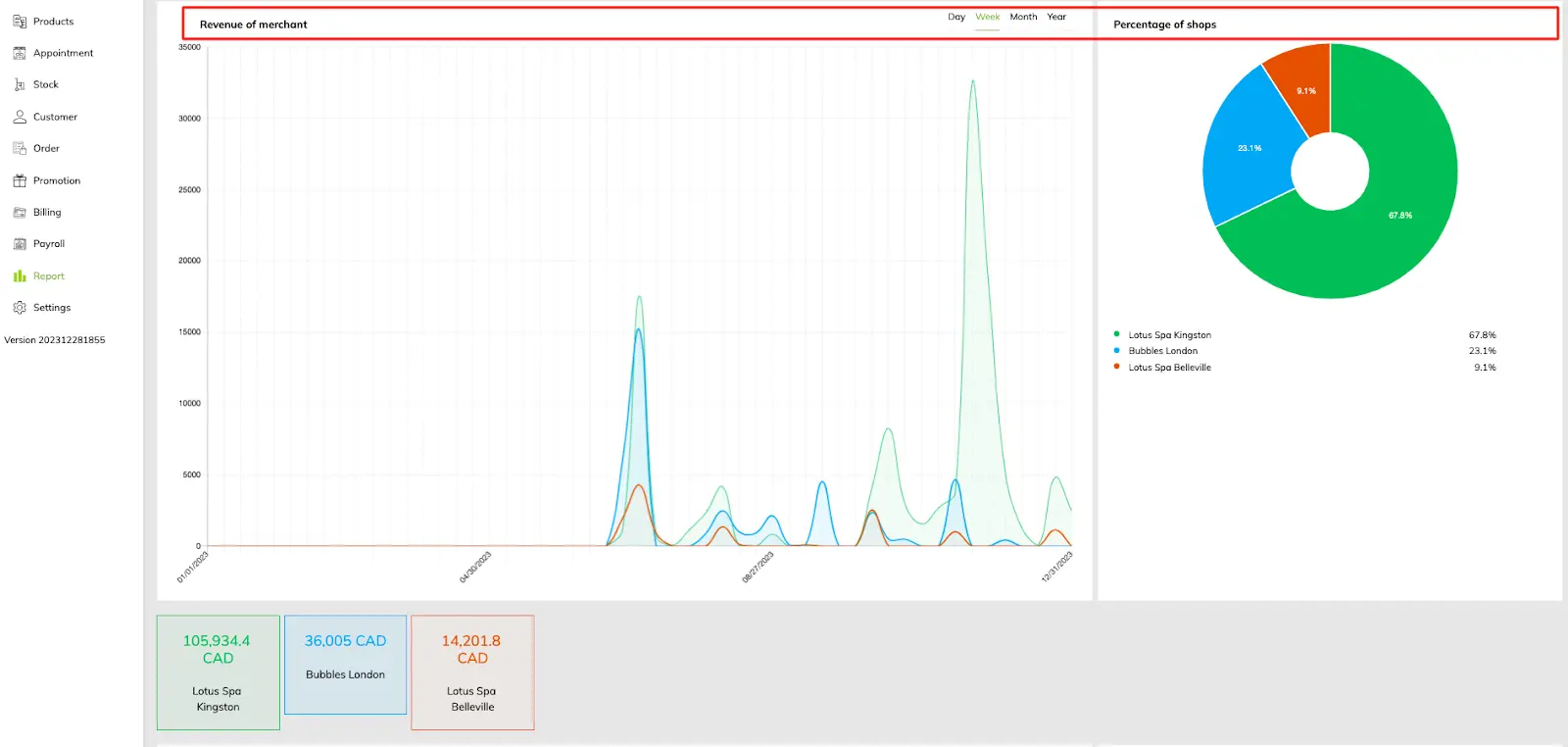This screenshot has height=747, width=1568.
Task: Click the Lotus Spa Kingston revenue card
Action: [219, 672]
